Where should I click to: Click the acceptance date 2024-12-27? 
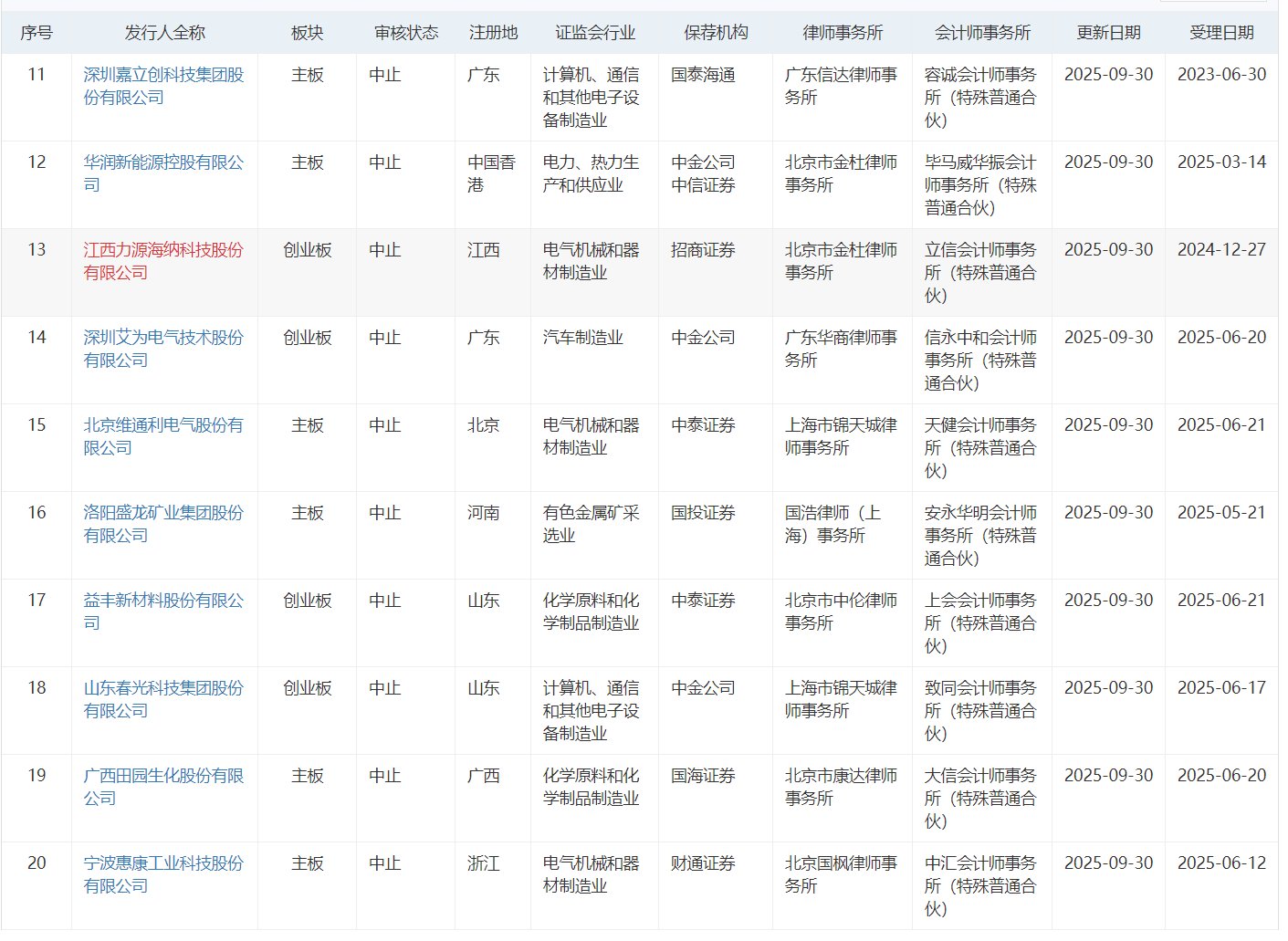tap(1222, 250)
